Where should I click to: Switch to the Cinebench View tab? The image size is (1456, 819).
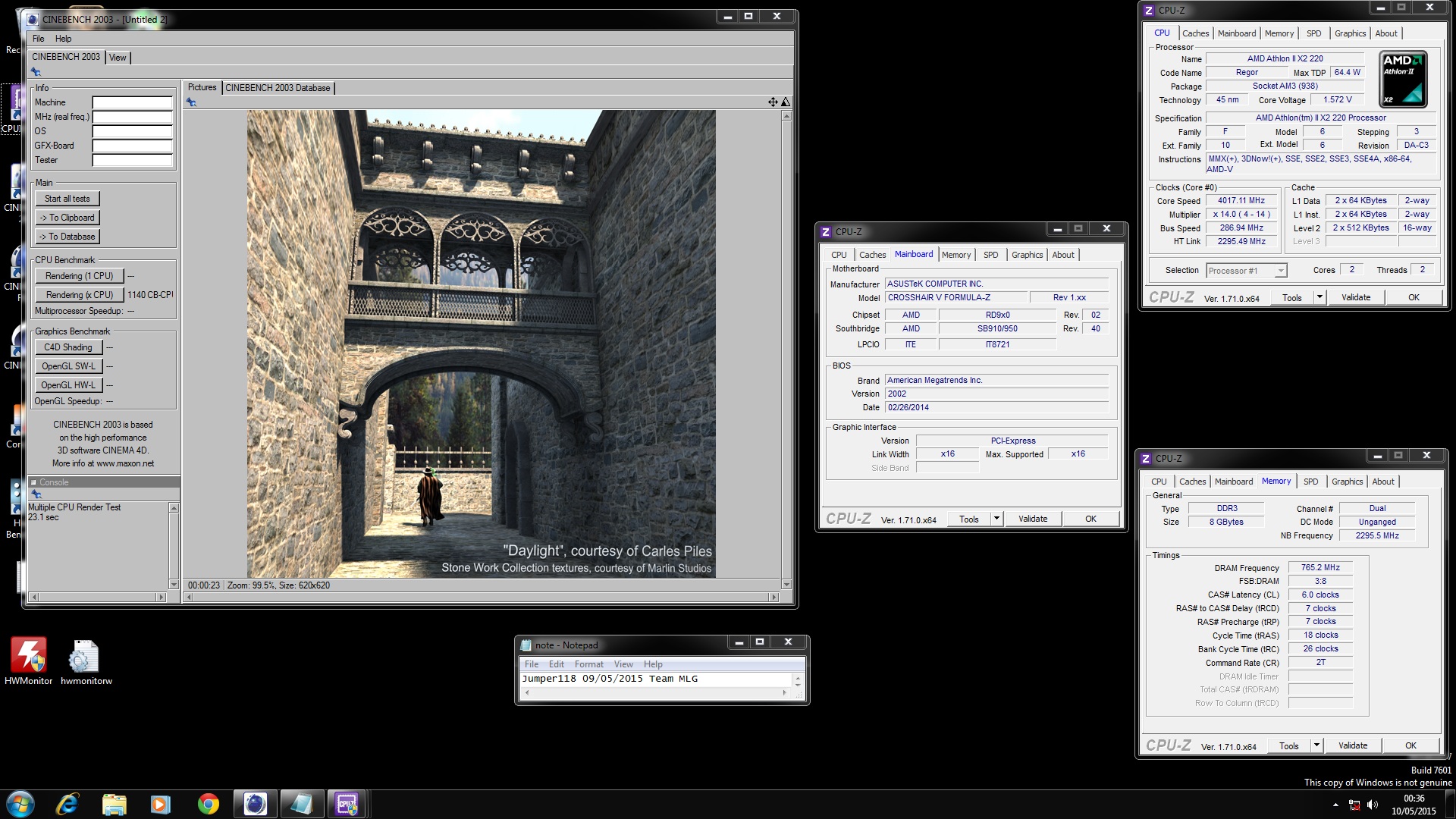(118, 58)
